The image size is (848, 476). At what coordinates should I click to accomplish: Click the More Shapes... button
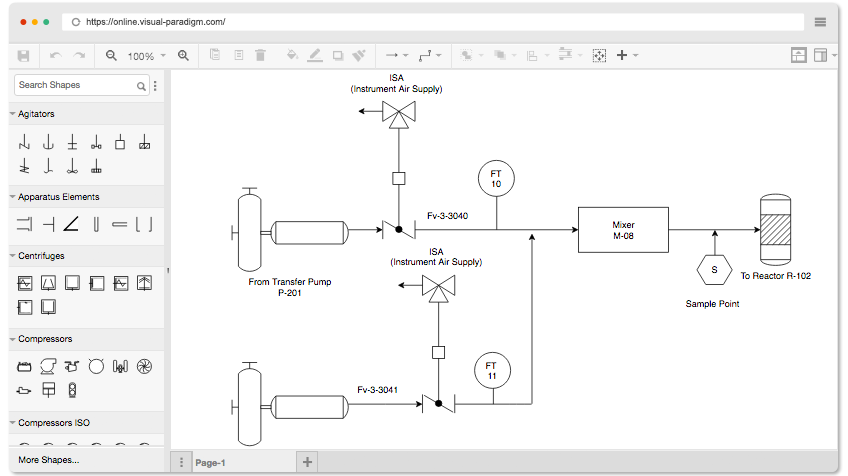pos(49,460)
